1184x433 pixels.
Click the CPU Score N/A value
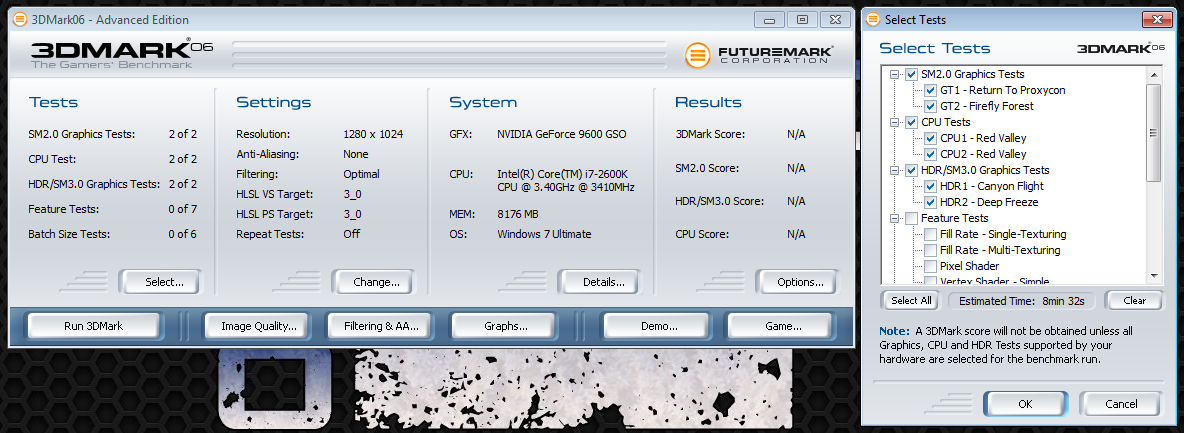coord(796,234)
